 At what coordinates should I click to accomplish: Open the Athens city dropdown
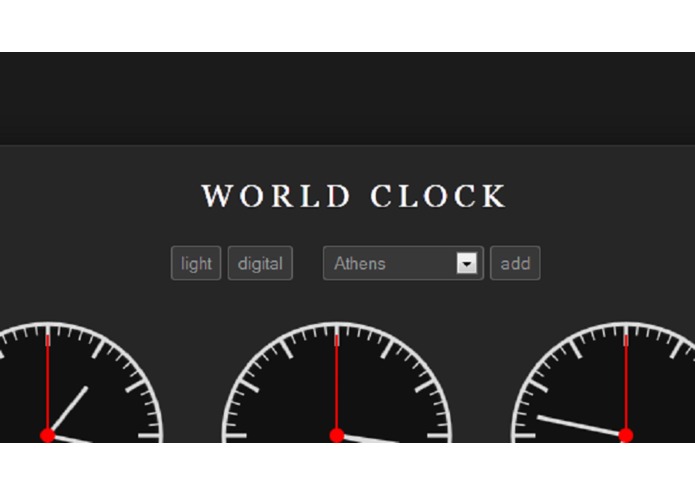(x=403, y=263)
